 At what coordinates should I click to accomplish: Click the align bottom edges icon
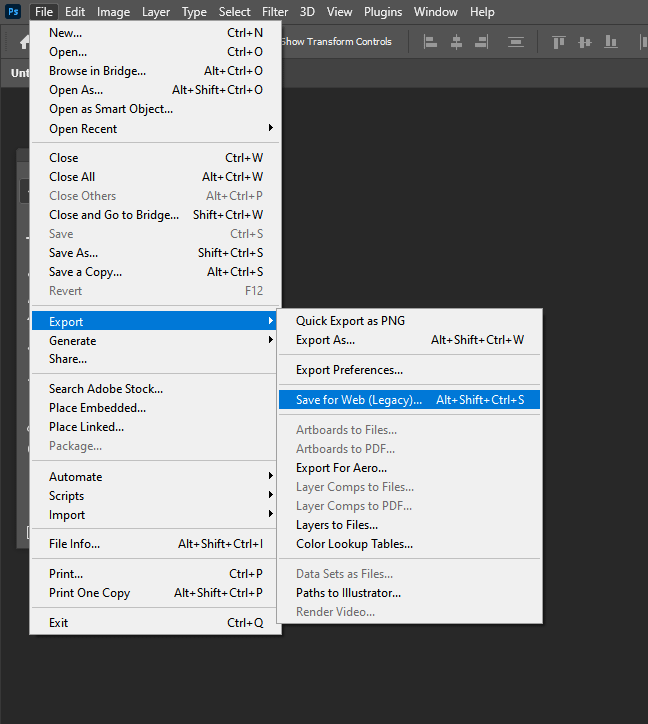(611, 42)
